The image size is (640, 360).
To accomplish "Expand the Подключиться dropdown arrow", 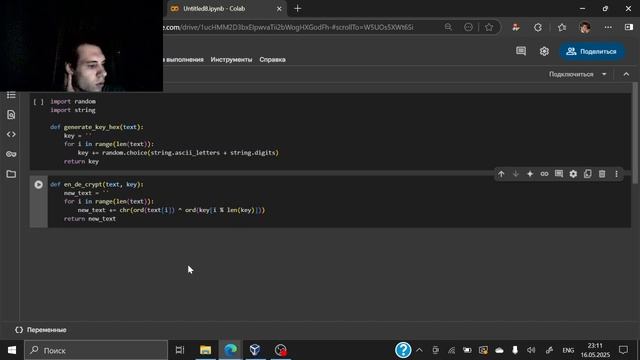I will coord(604,74).
